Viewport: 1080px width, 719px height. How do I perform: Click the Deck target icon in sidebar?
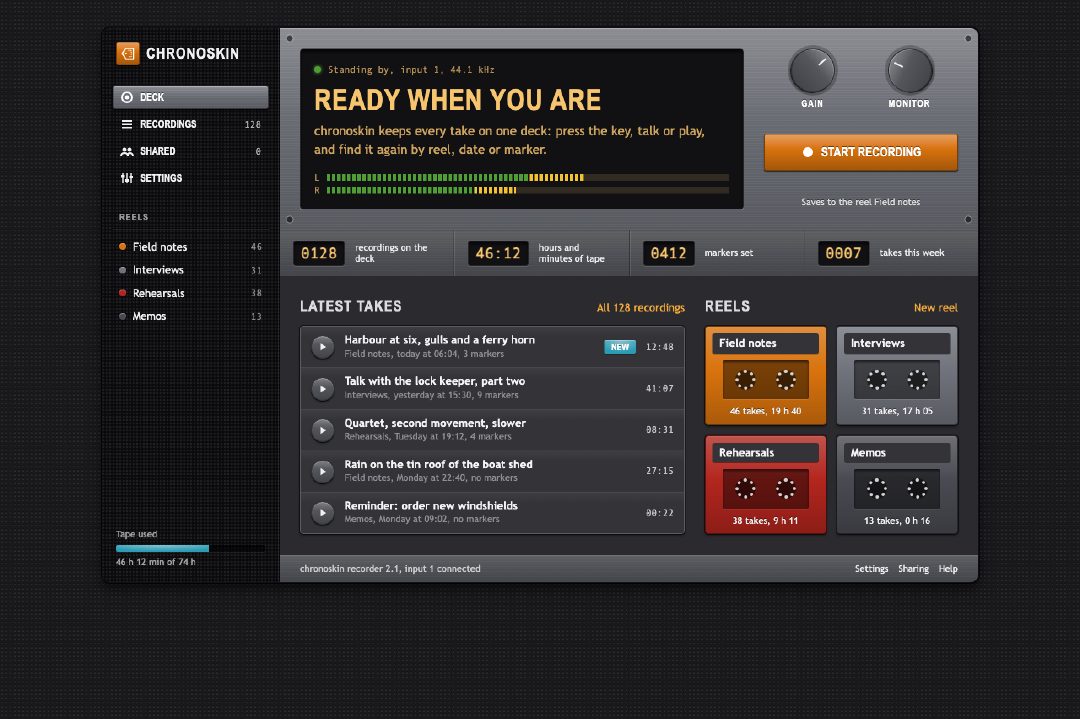click(127, 97)
